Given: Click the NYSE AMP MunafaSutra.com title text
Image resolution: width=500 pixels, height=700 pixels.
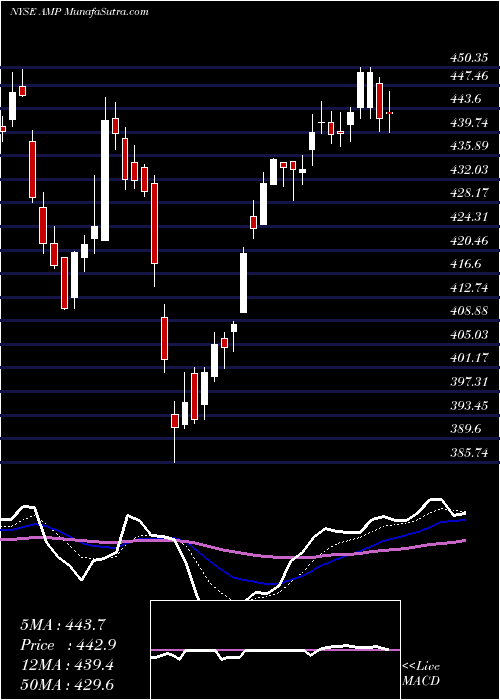Looking at the screenshot, I should pos(79,12).
